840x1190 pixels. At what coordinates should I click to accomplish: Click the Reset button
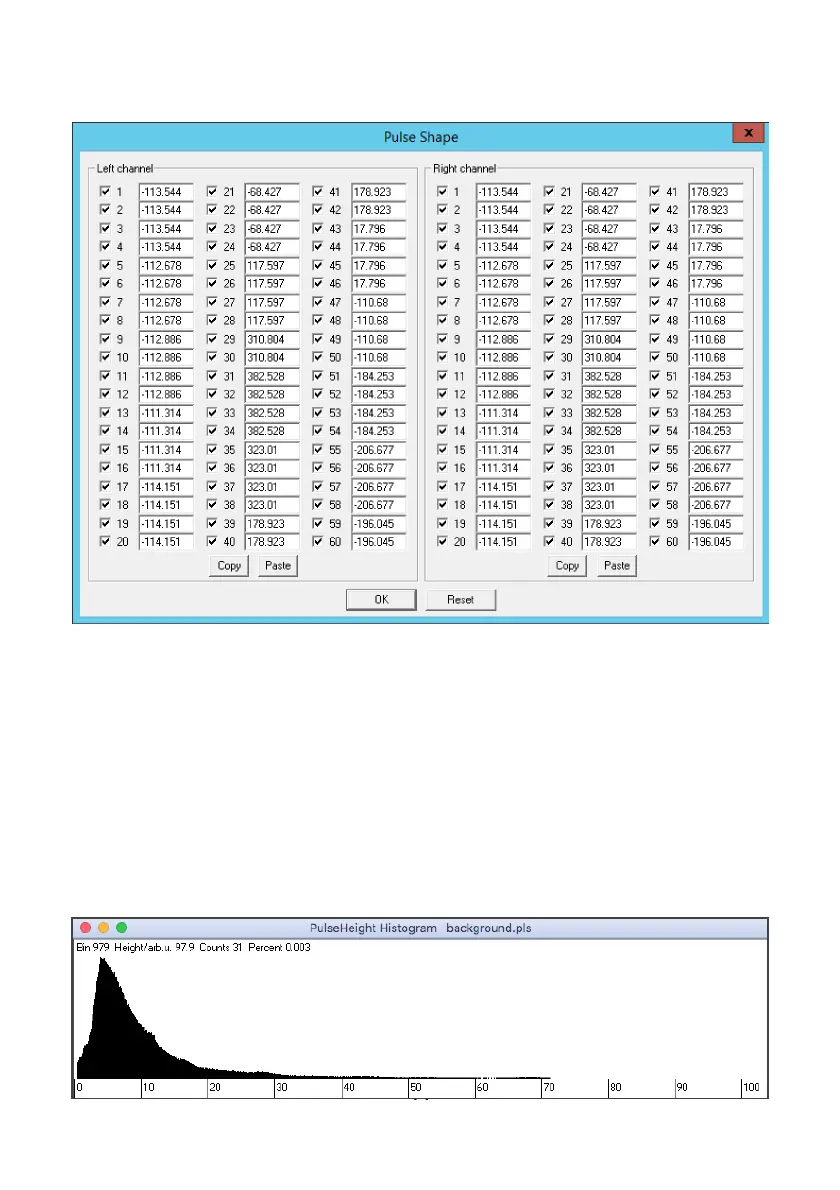(x=461, y=600)
